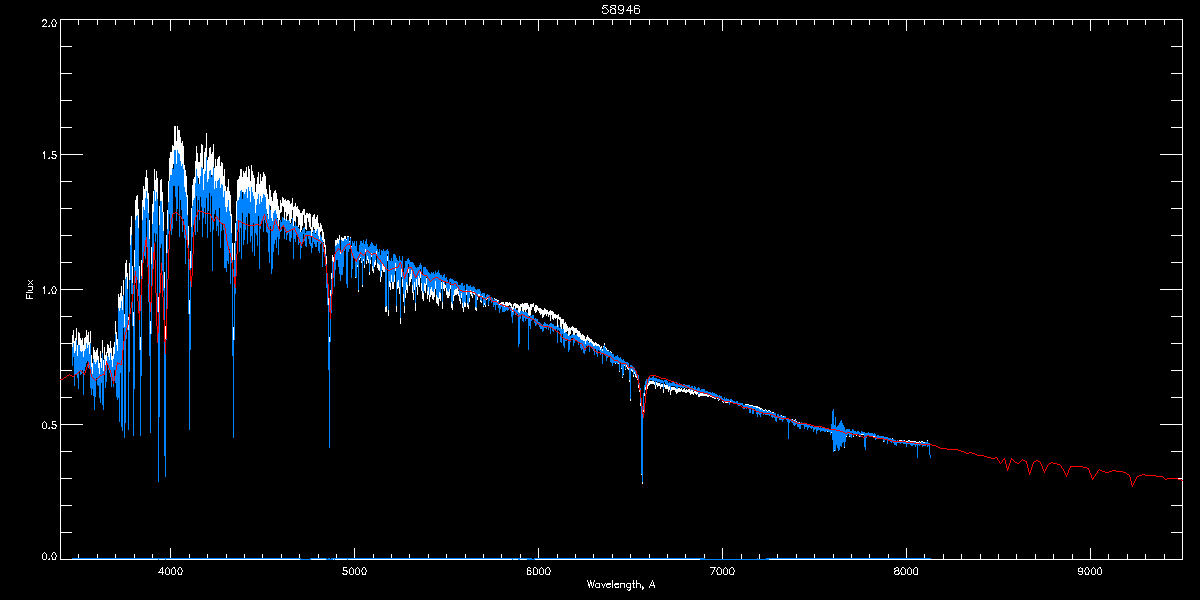1200x600 pixels.
Task: Click the 5000 wavelength tick label
Action: (x=354, y=572)
